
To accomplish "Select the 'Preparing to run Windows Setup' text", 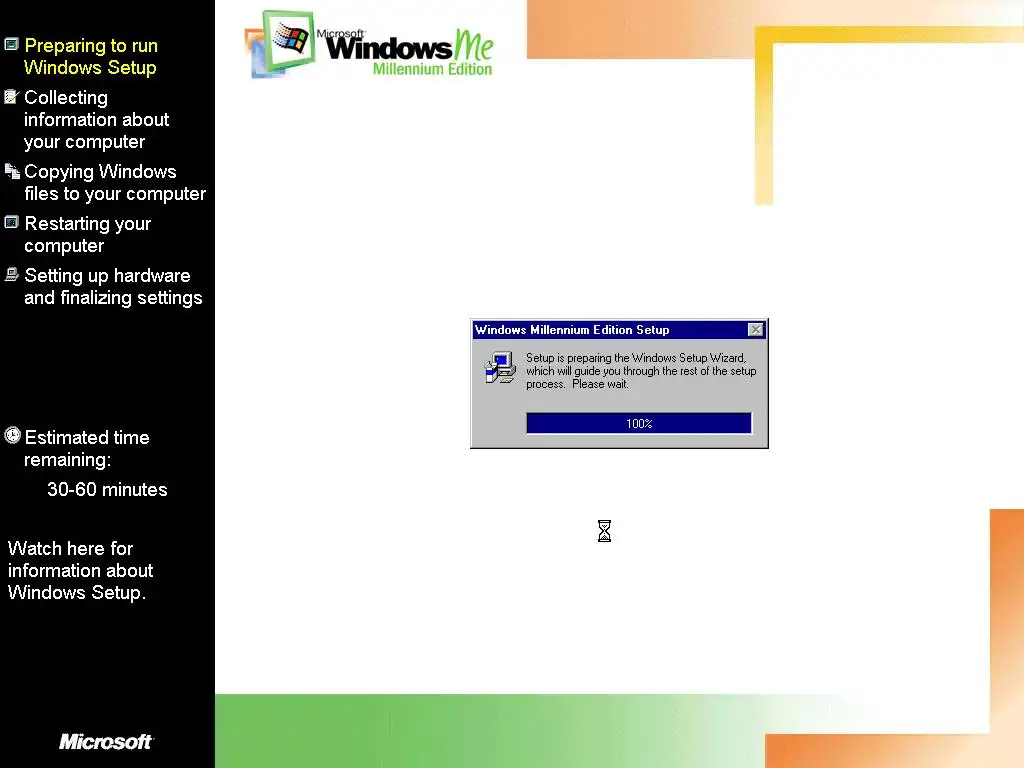I will tap(91, 56).
